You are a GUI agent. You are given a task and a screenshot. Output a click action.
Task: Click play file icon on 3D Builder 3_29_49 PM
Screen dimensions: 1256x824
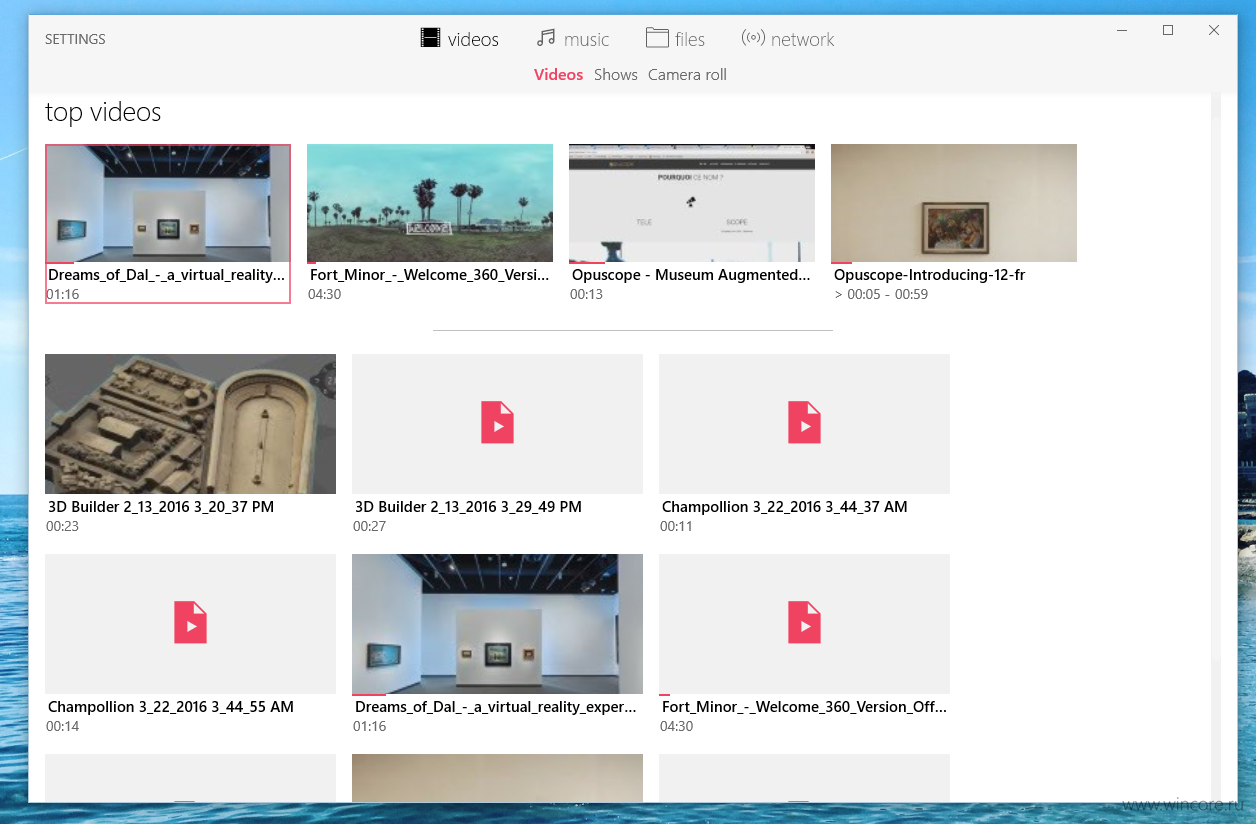pyautogui.click(x=497, y=423)
